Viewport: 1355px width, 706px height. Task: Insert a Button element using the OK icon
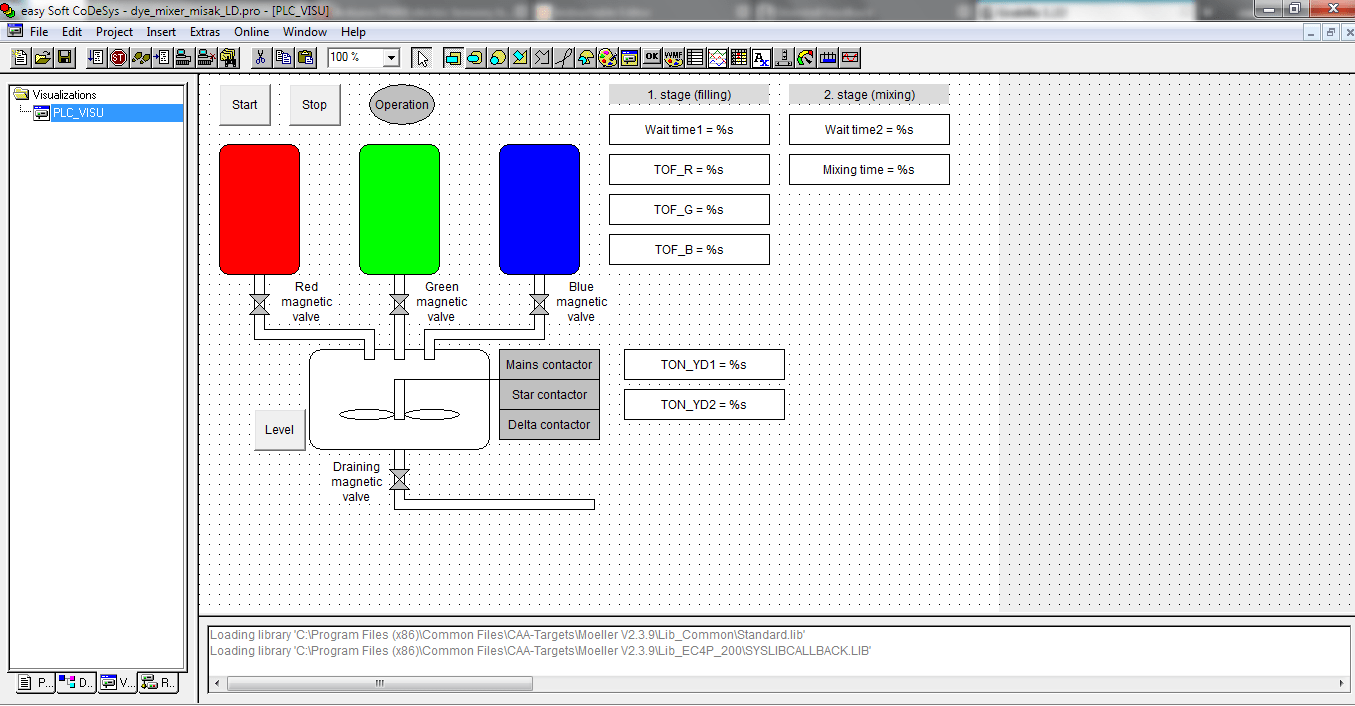click(x=651, y=57)
